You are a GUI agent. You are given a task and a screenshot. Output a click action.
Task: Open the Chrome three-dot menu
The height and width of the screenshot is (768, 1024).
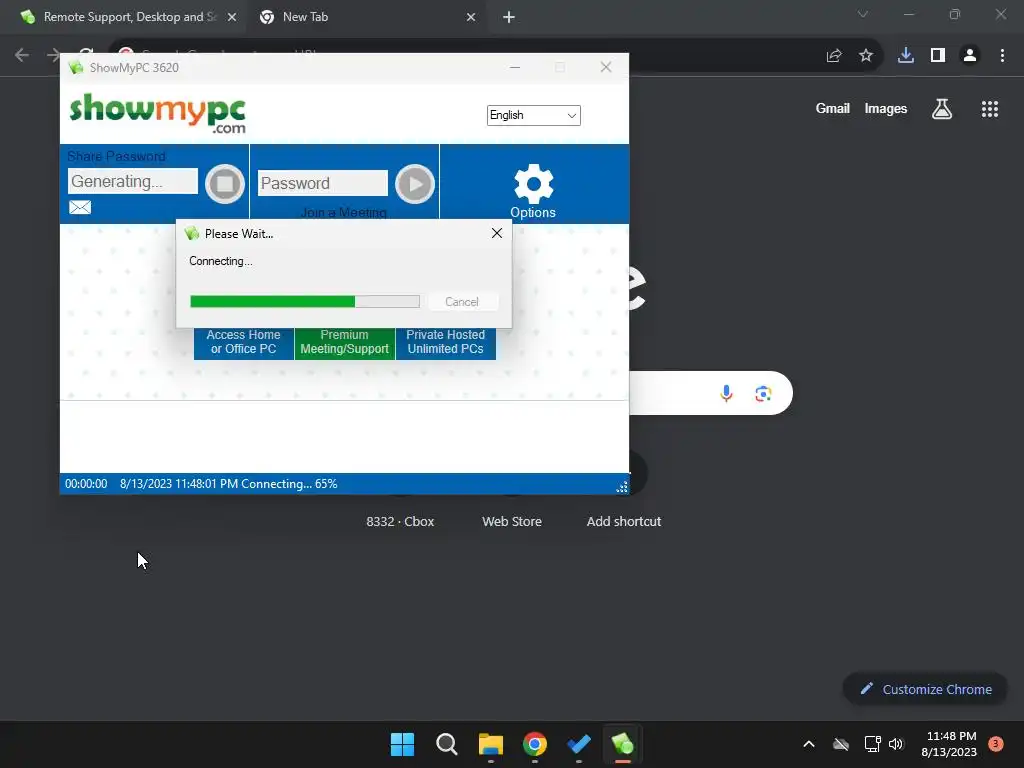click(x=1002, y=56)
